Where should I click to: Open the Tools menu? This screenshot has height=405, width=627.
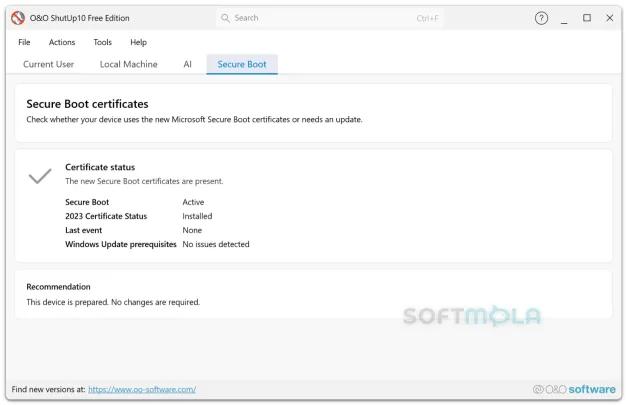pyautogui.click(x=103, y=42)
